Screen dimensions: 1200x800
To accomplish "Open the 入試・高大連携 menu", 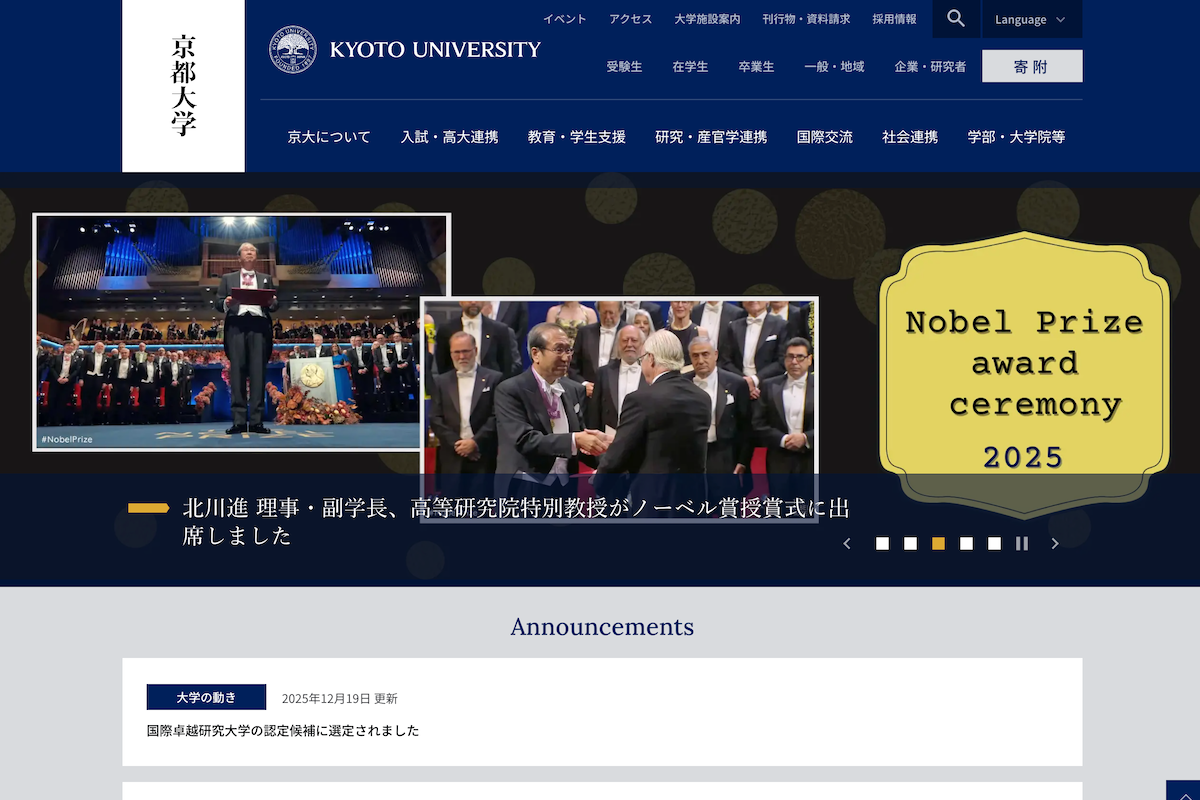I will pos(449,137).
